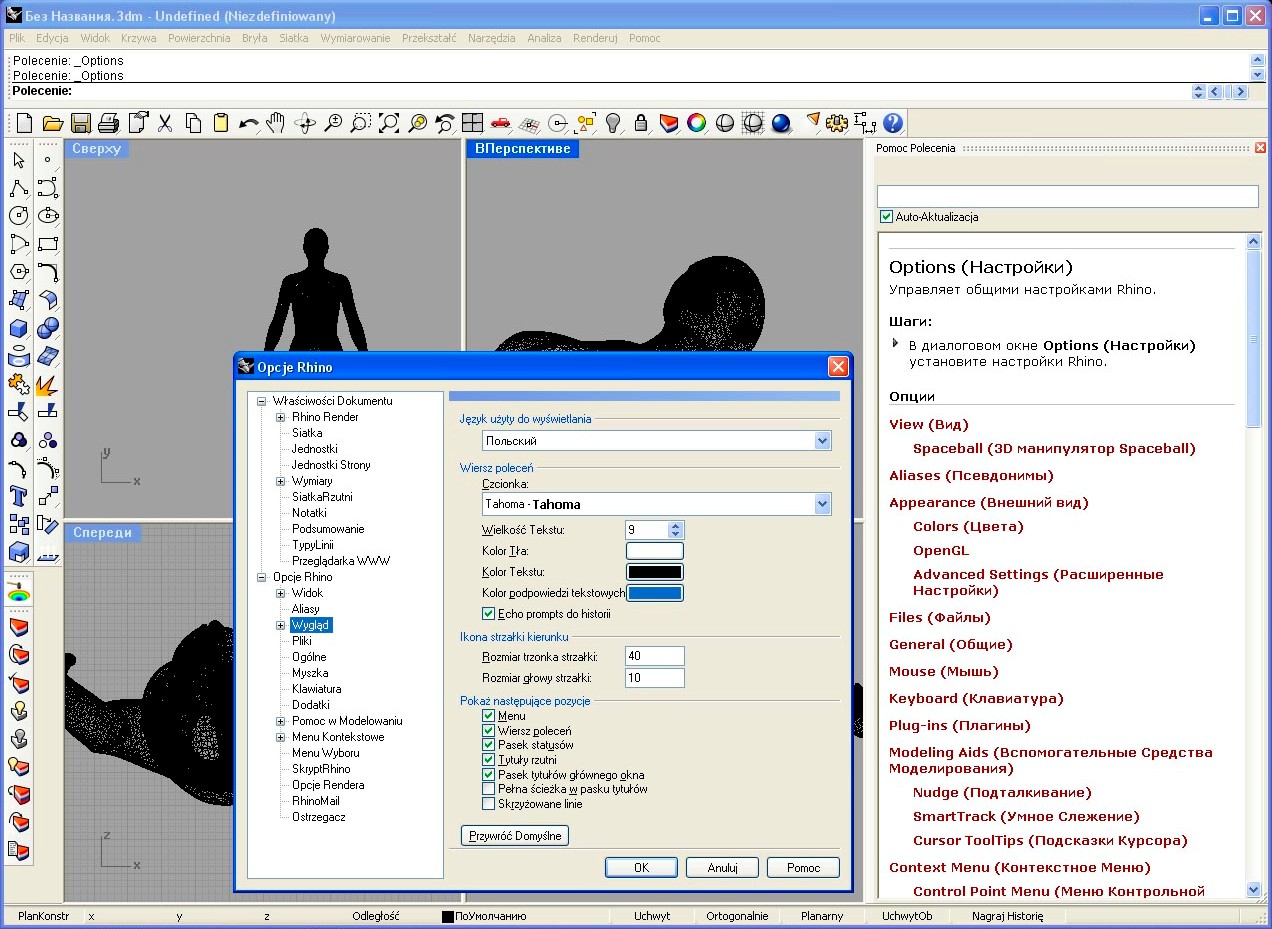This screenshot has height=929, width=1272.
Task: Click the Kolor Tekstu black swatch
Action: 654,572
